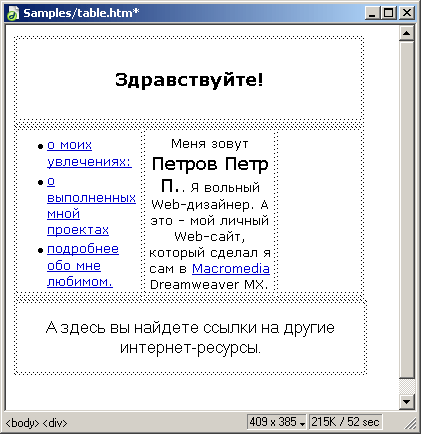Select the <body> tag in tag selector
The image size is (421, 434).
pos(22,423)
